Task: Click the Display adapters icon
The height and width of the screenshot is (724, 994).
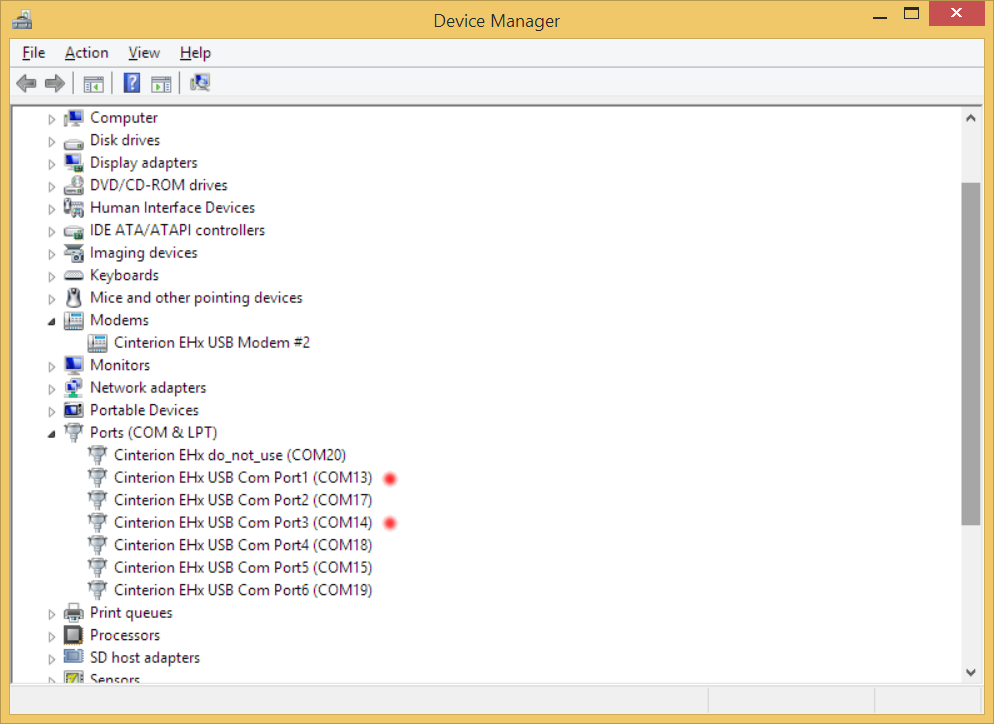Action: (x=74, y=163)
